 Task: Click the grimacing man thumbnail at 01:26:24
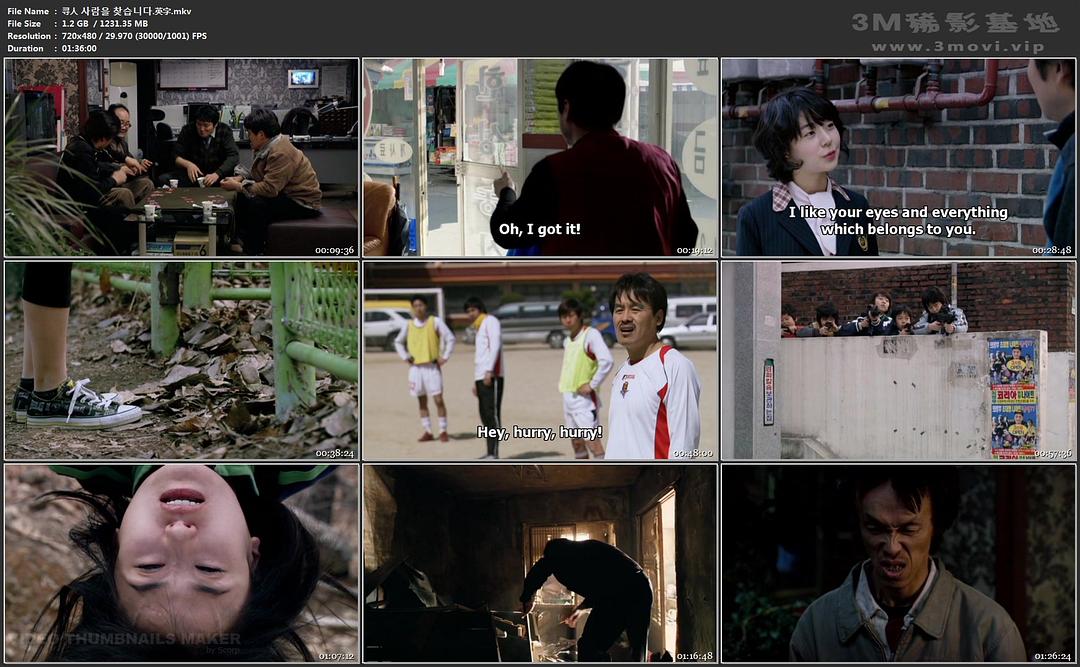pyautogui.click(x=898, y=562)
